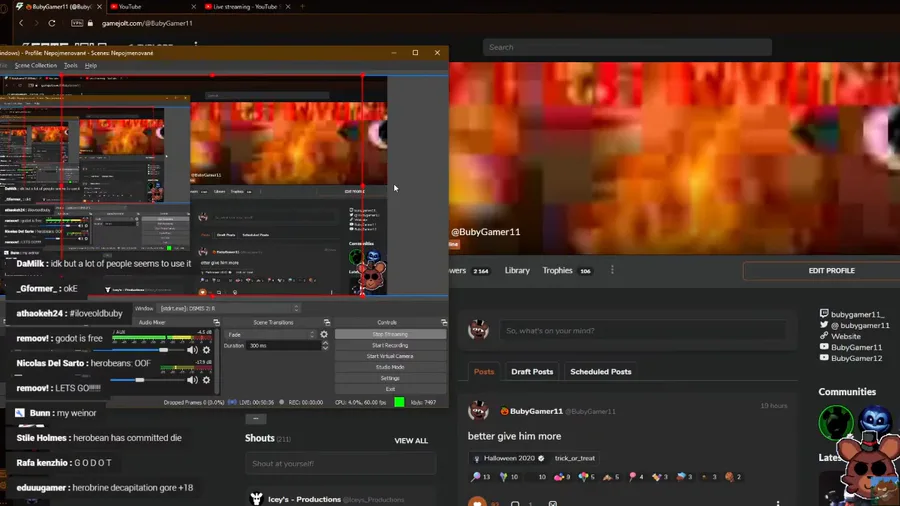Click the Halloween 2020 community tag
Screen dimensions: 900x506
[x=509, y=458]
